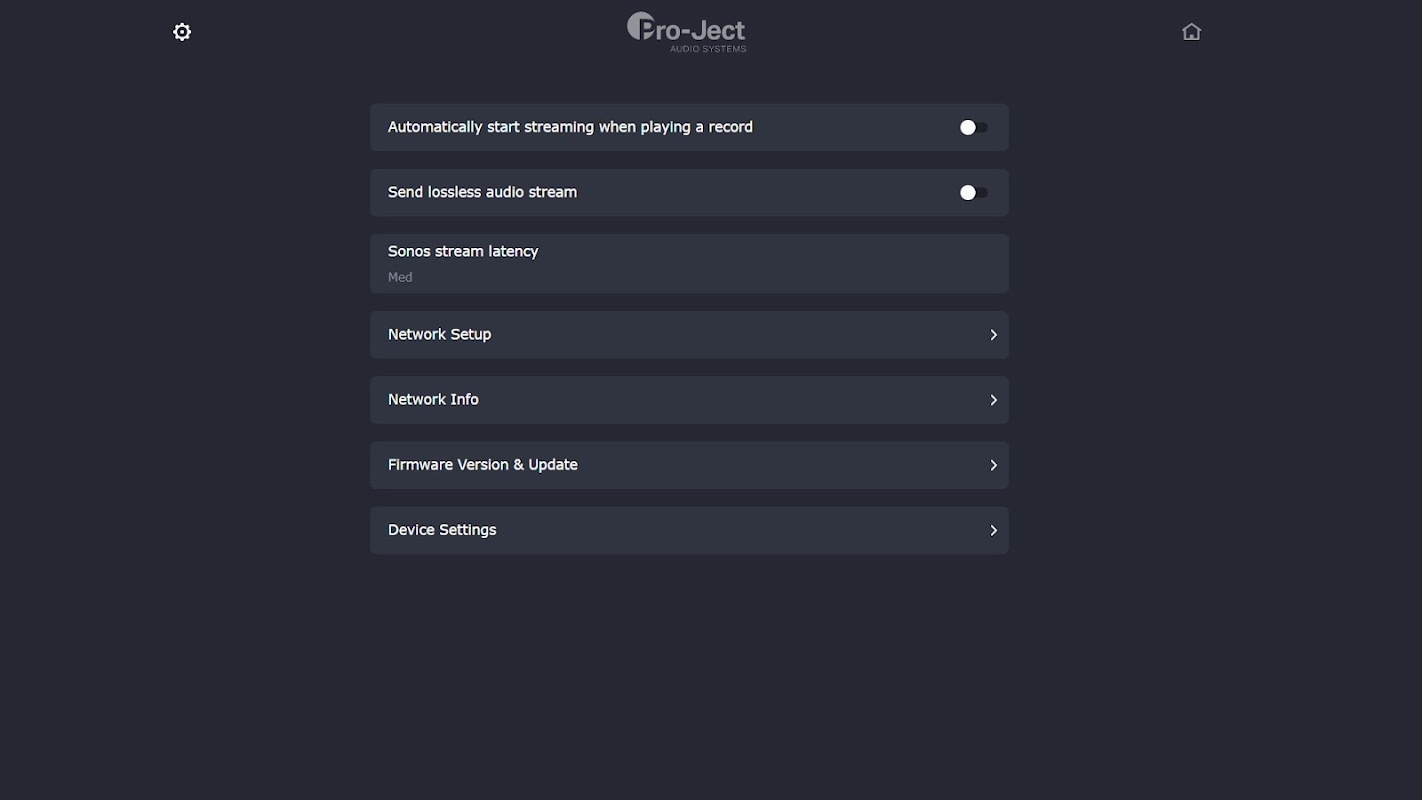Click the circular P emblem in logo
This screenshot has width=1422, height=800.
tap(639, 26)
